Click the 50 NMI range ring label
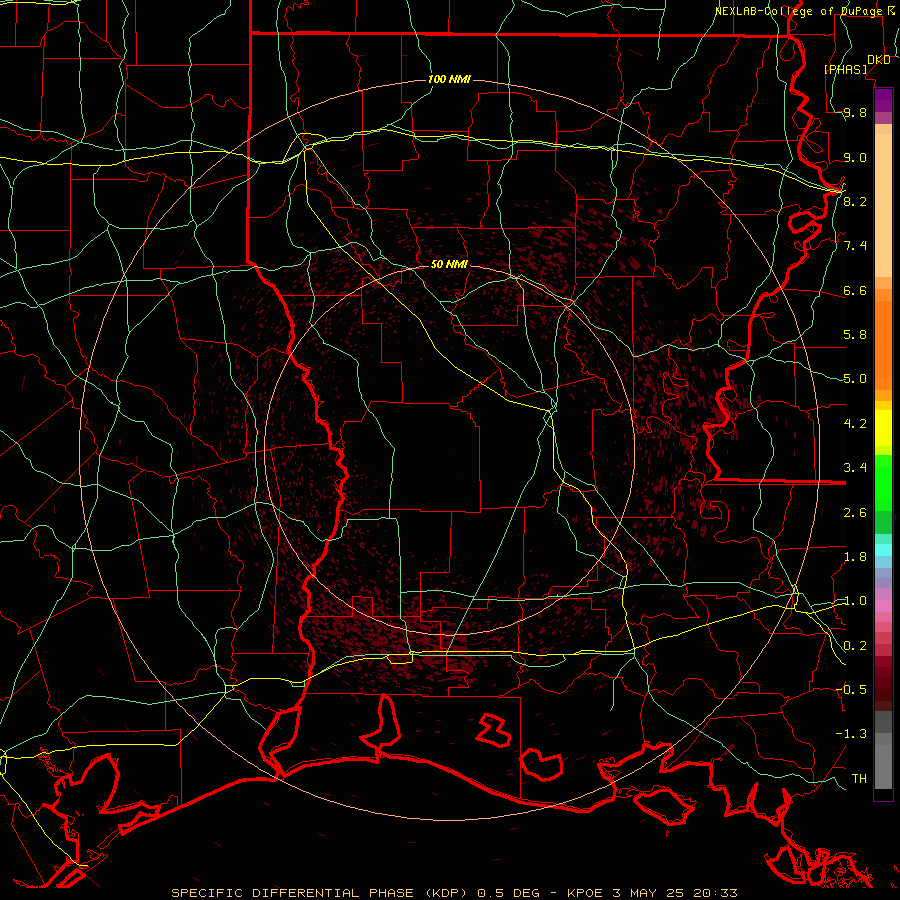 pos(449,264)
